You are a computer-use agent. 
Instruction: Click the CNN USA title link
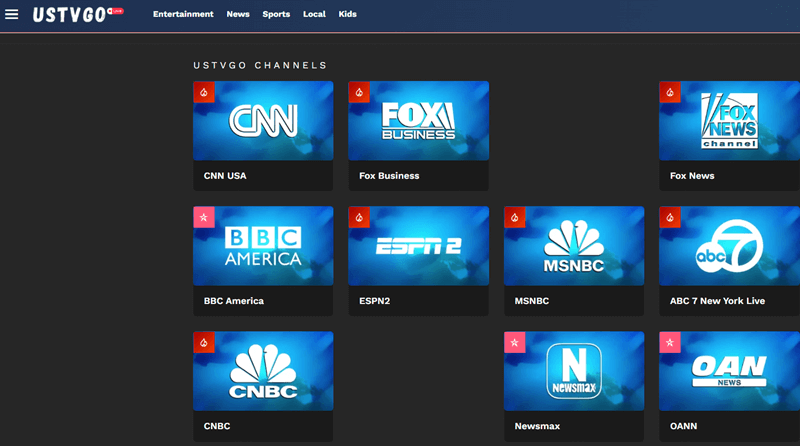click(225, 176)
